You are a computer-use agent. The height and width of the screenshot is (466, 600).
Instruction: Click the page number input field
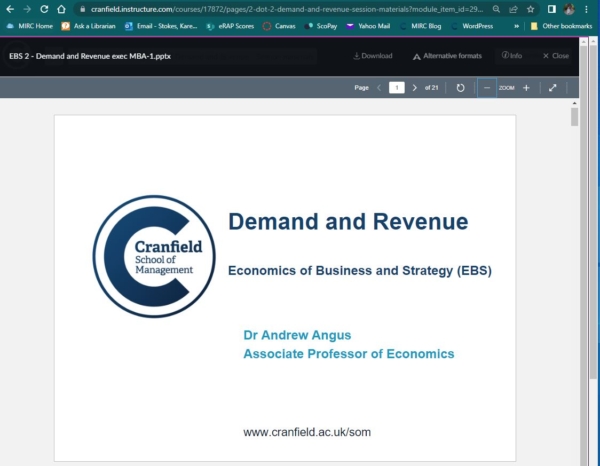[x=397, y=88]
